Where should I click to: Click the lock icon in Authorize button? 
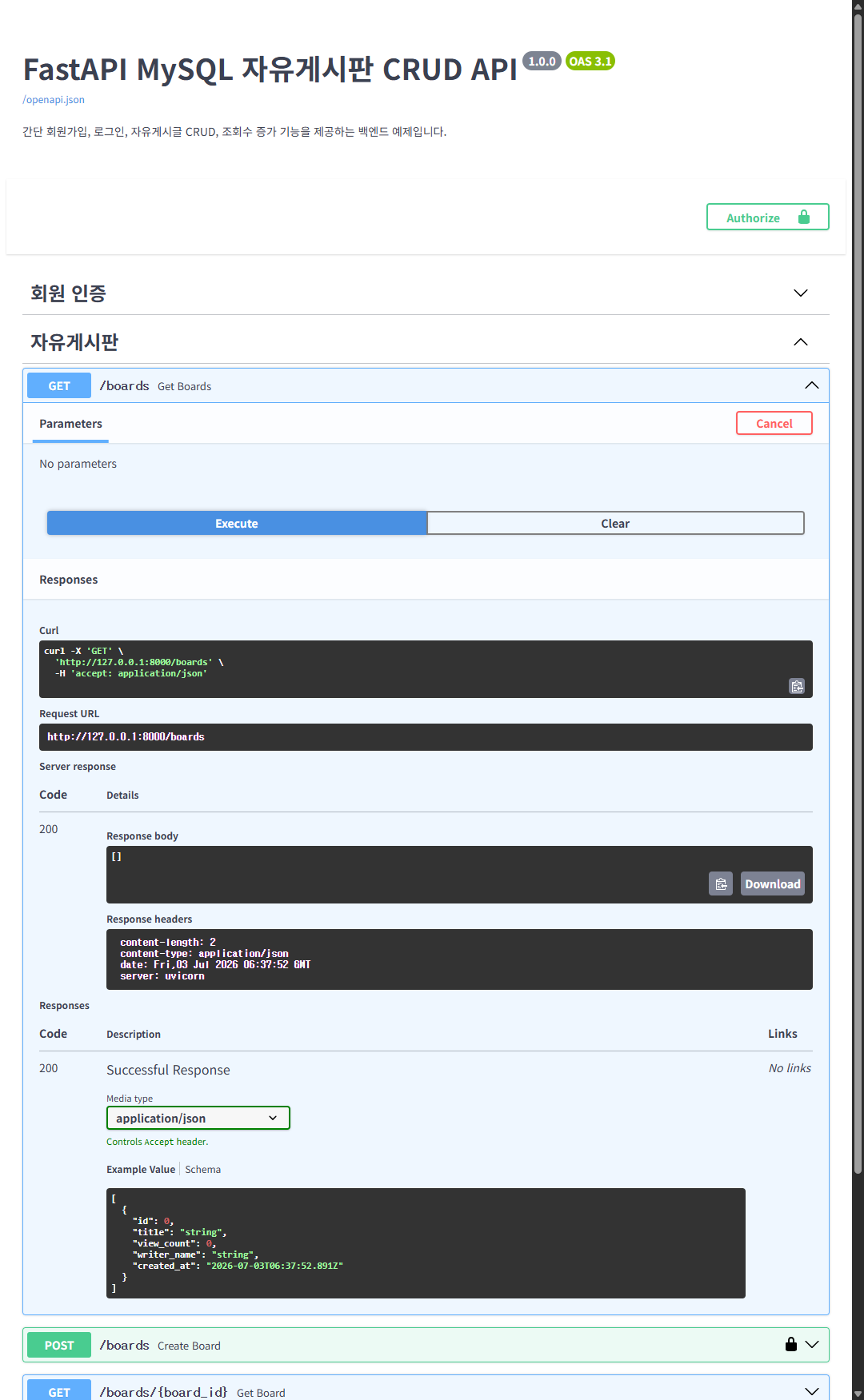[804, 217]
